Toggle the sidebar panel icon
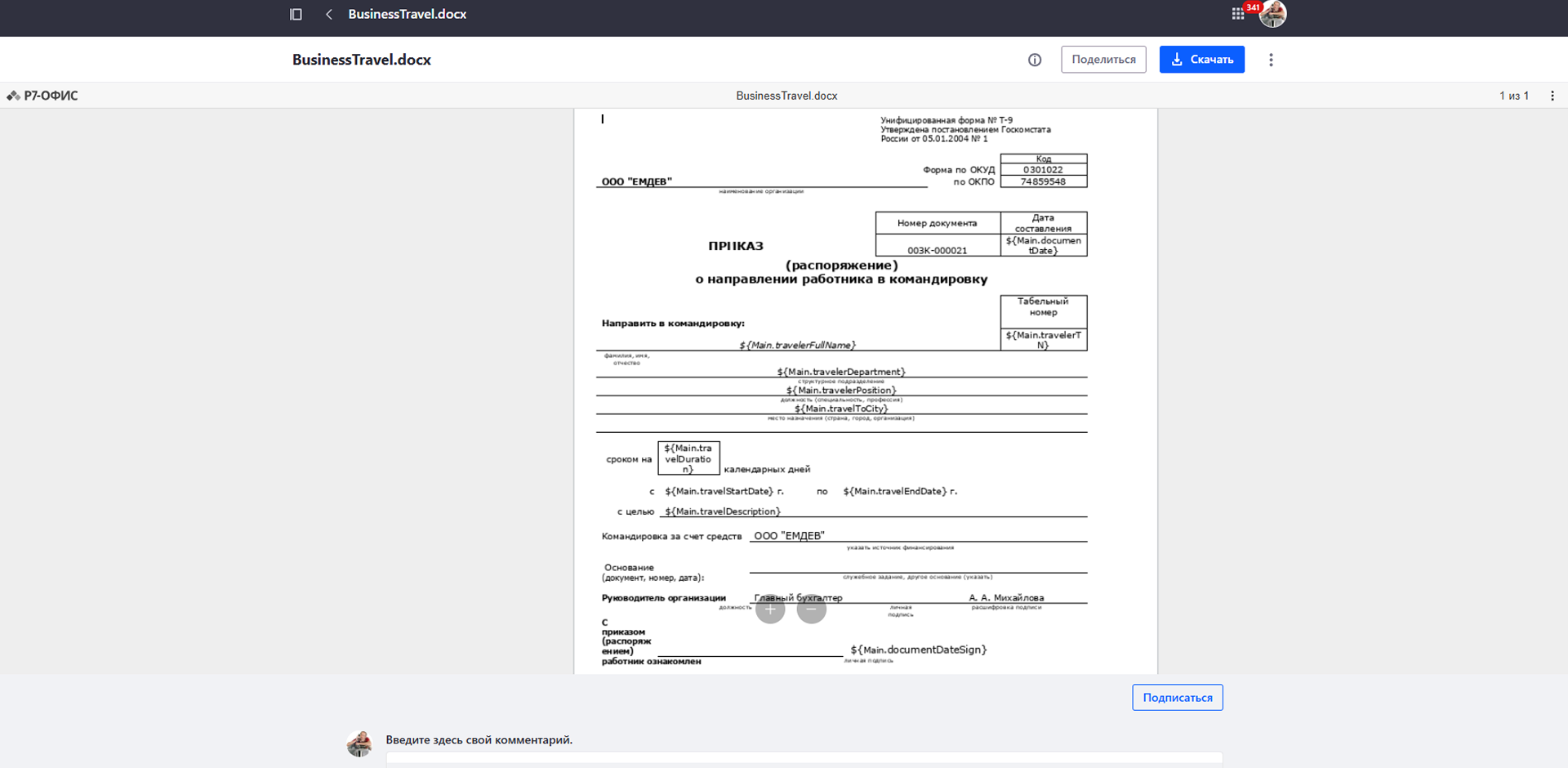The image size is (1568, 768). (x=296, y=14)
